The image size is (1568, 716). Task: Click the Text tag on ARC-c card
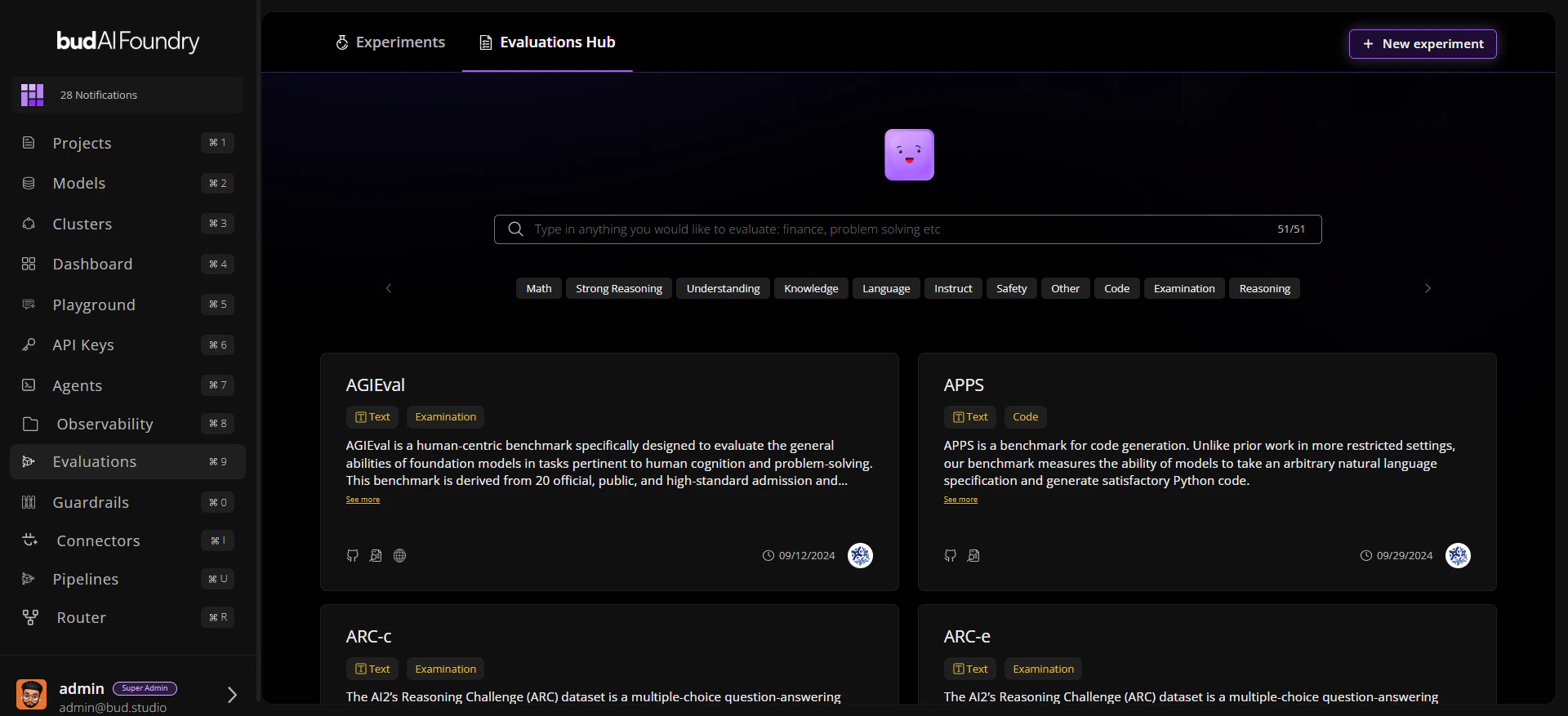coord(372,669)
